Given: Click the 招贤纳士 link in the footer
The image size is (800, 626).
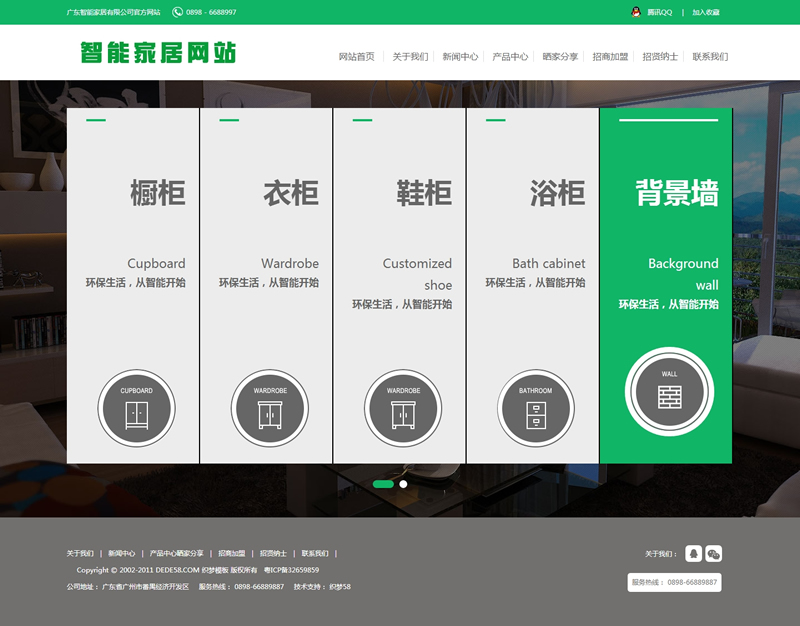Looking at the screenshot, I should 273,553.
